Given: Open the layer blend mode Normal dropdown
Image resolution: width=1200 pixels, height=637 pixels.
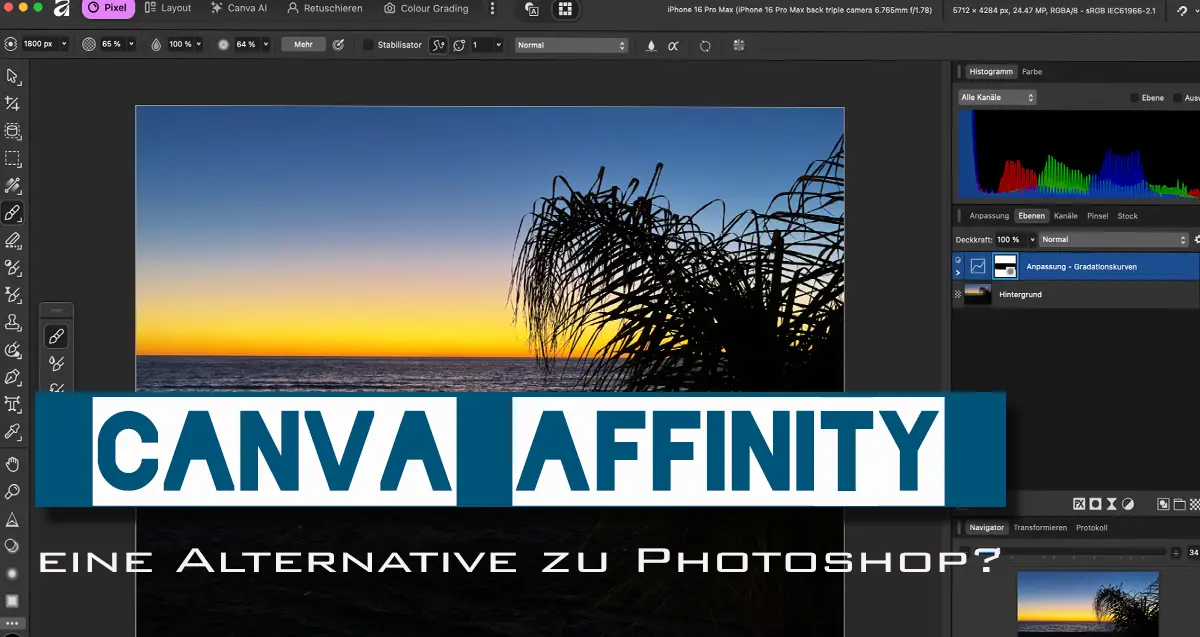Looking at the screenshot, I should tap(1113, 240).
